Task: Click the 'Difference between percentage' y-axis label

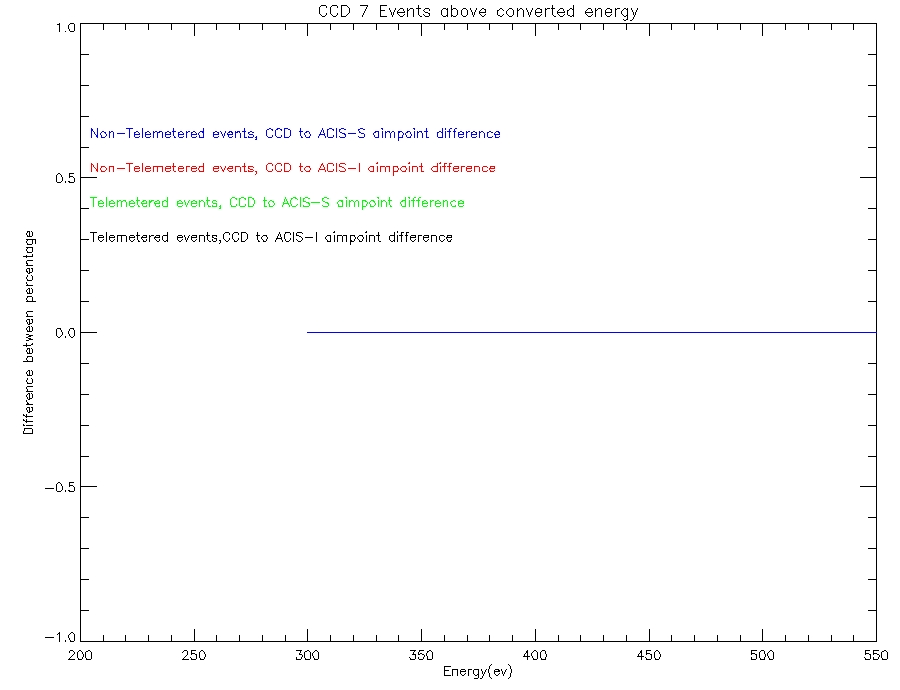Action: (x=29, y=332)
